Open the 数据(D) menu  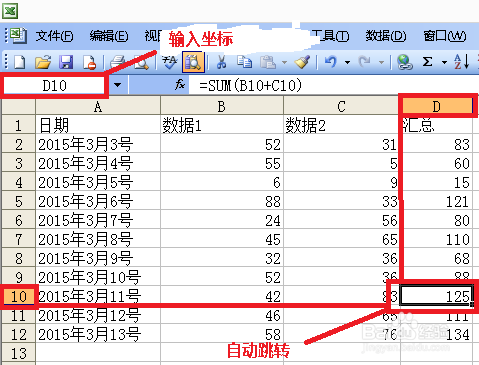pyautogui.click(x=386, y=36)
